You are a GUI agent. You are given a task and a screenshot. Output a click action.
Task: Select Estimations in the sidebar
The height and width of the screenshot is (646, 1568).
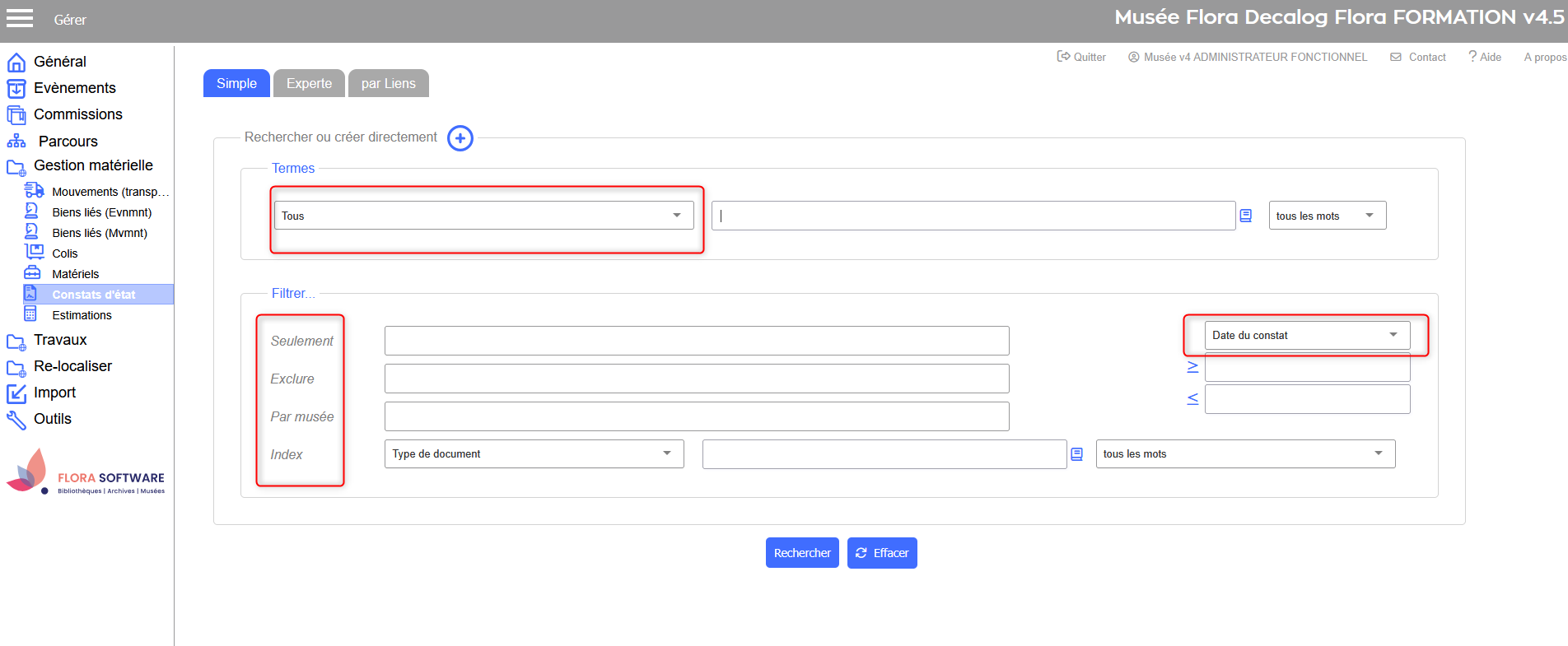click(x=82, y=315)
